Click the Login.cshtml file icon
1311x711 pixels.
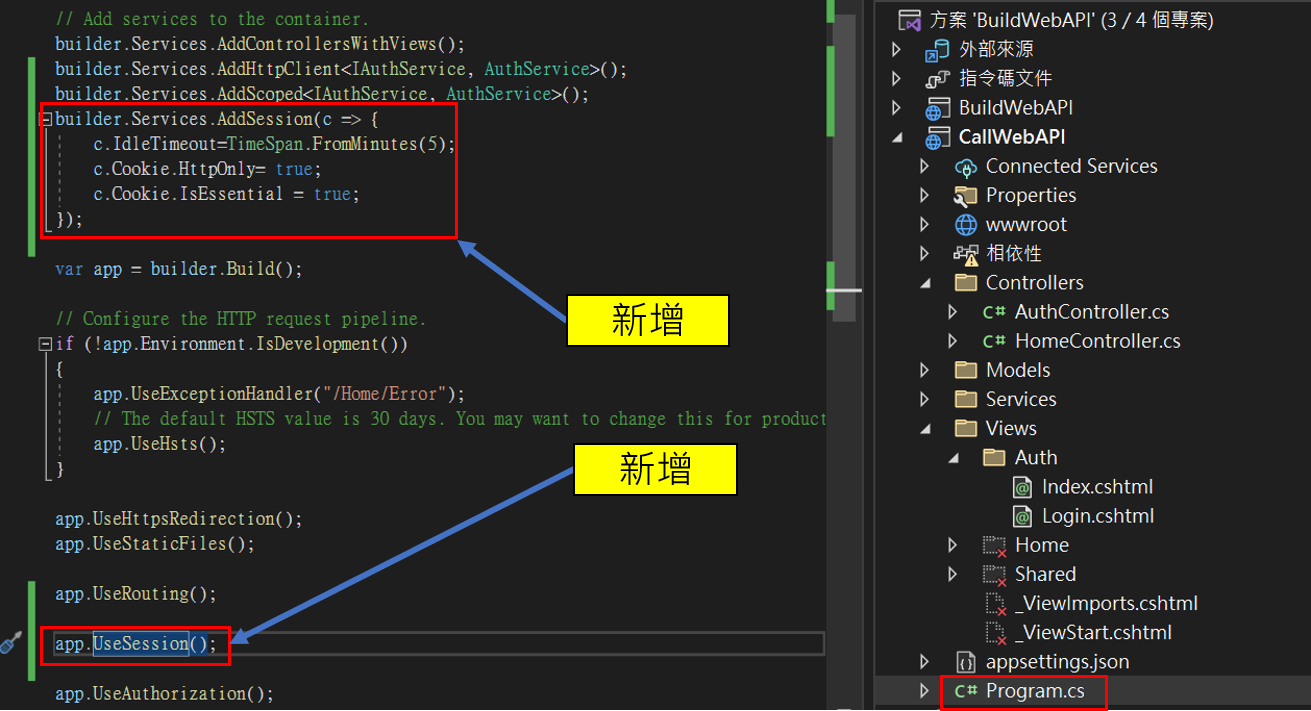coord(1022,516)
